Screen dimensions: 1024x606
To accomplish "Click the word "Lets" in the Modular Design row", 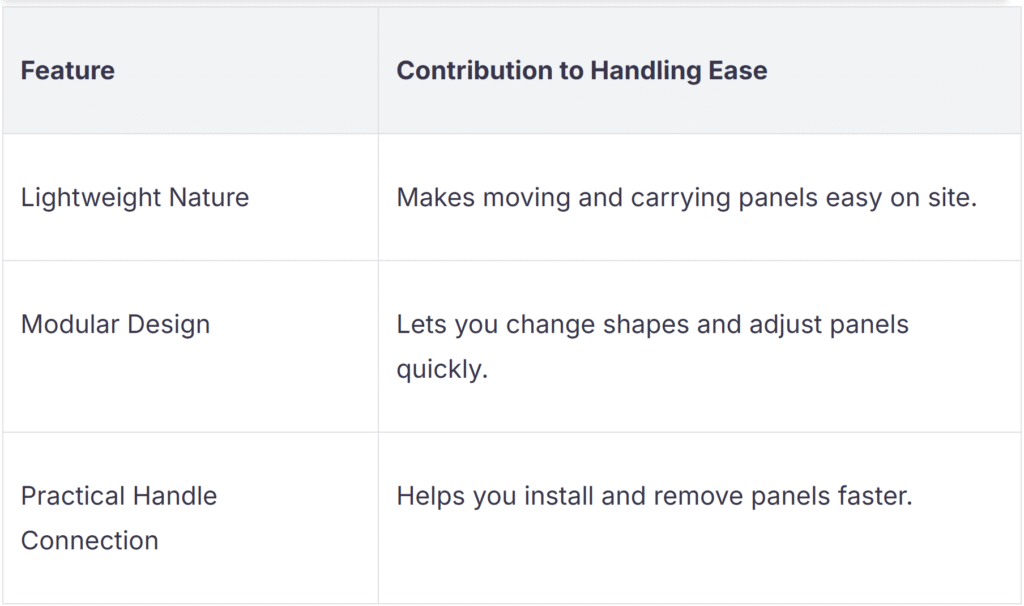I will tap(419, 325).
